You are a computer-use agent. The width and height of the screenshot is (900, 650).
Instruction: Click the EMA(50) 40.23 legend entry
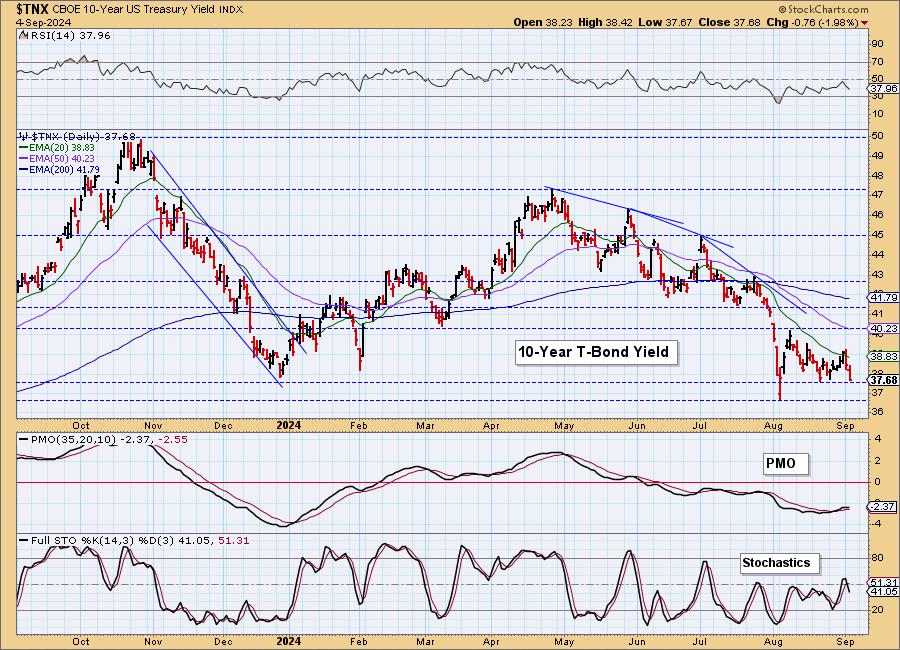62,158
